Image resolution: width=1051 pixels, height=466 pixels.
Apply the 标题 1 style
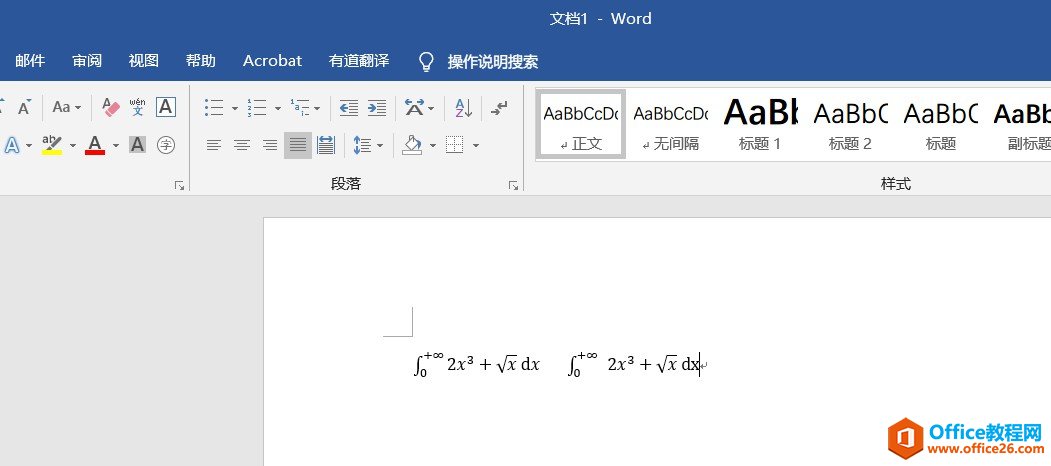point(760,124)
